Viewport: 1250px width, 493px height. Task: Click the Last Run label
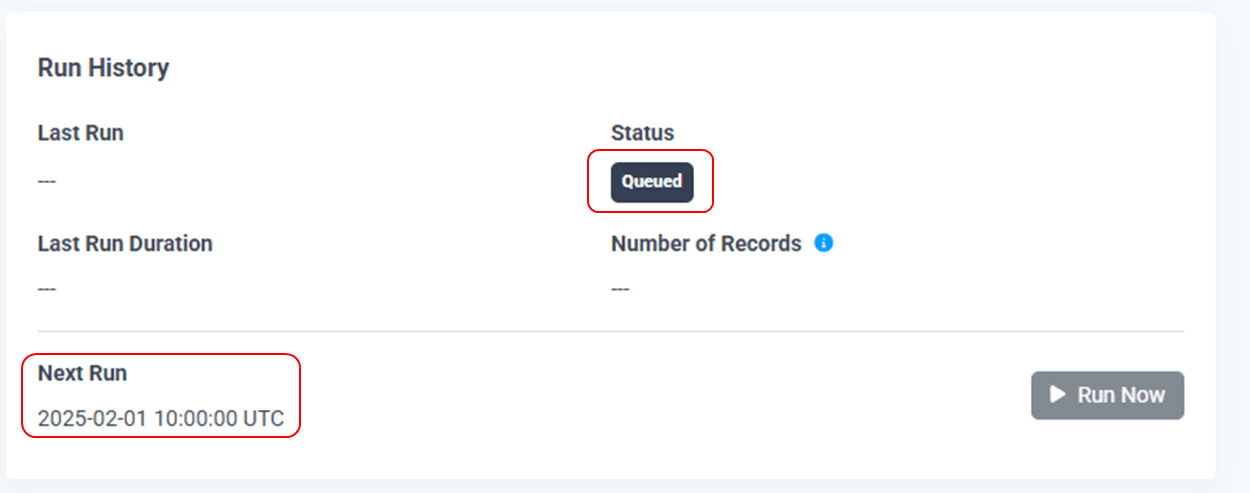click(81, 133)
